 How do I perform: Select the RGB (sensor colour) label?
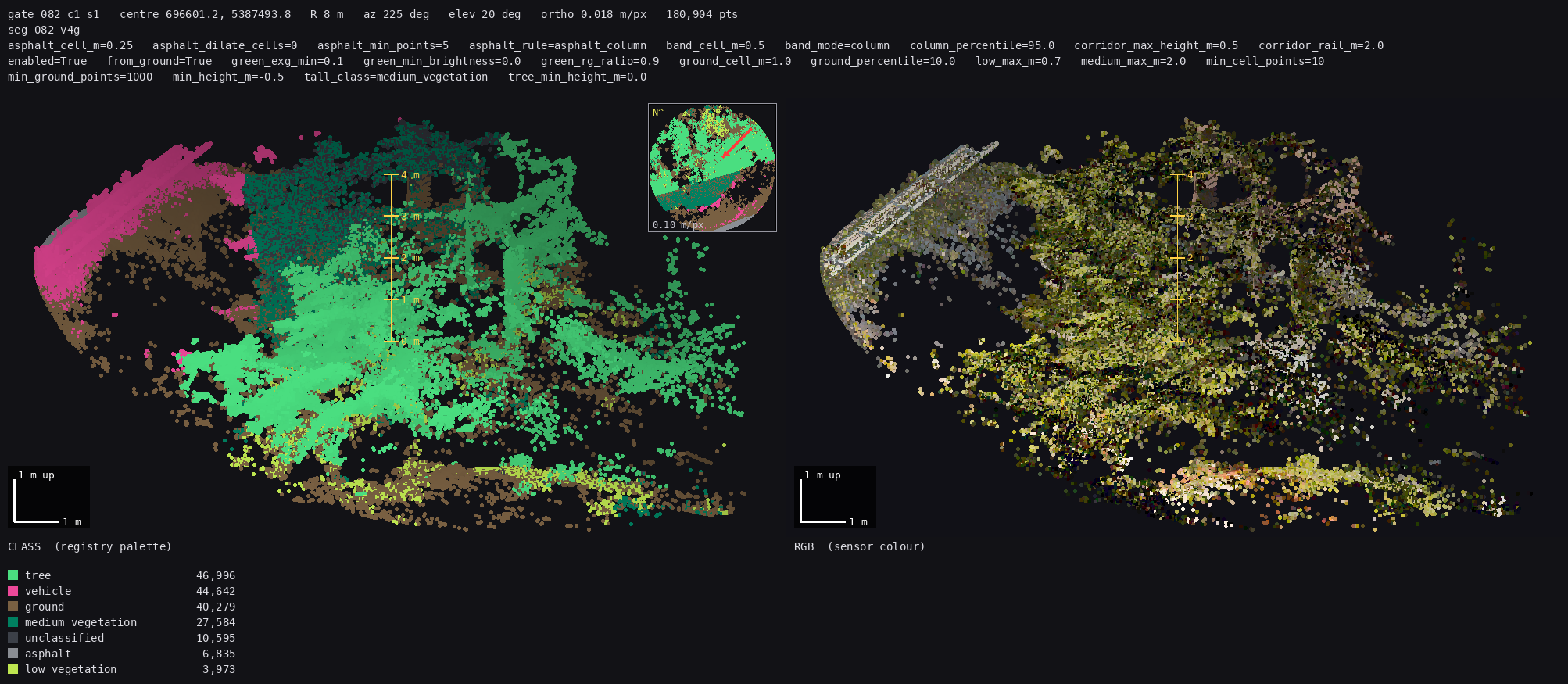pos(859,546)
